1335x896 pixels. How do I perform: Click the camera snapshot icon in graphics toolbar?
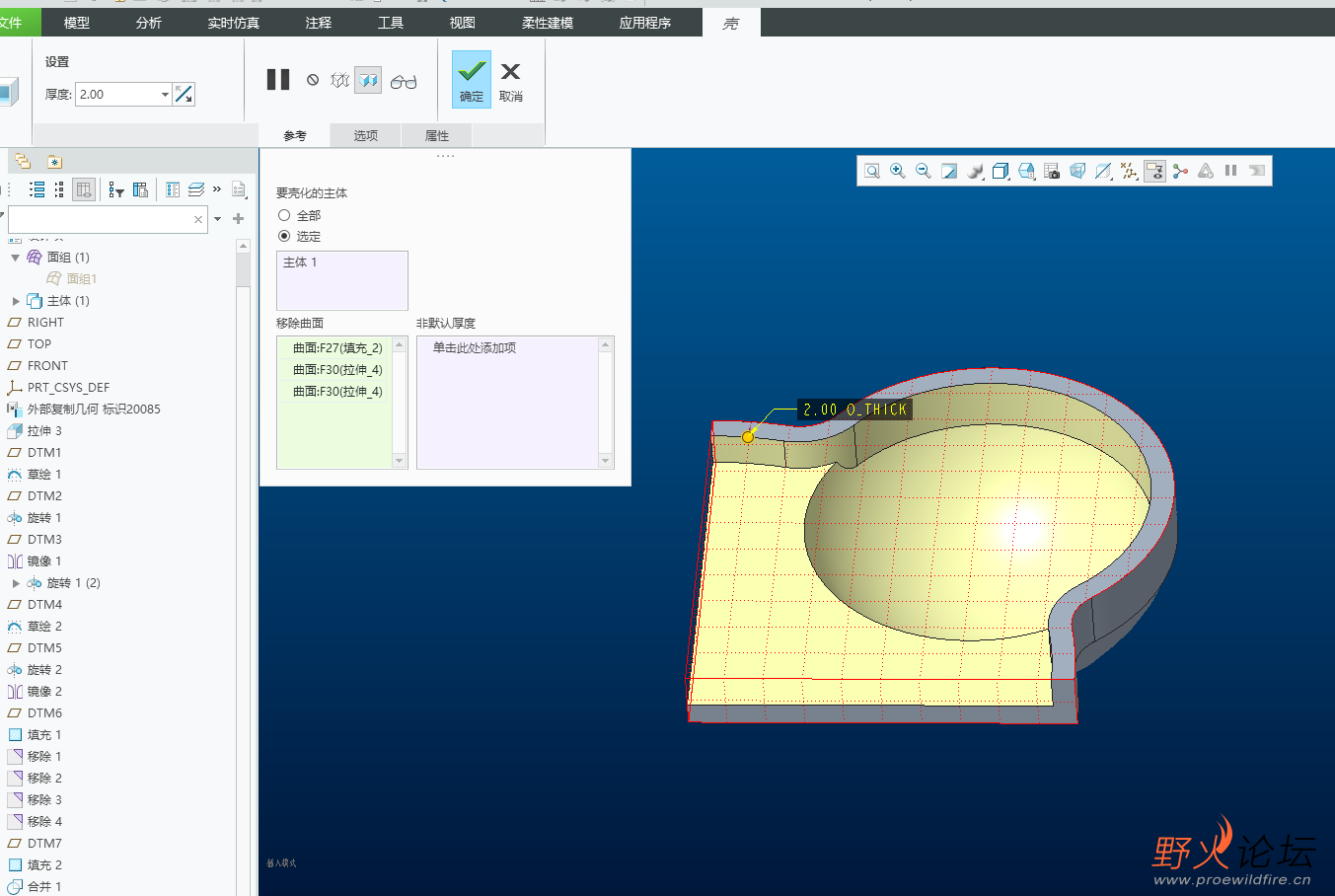1052,171
